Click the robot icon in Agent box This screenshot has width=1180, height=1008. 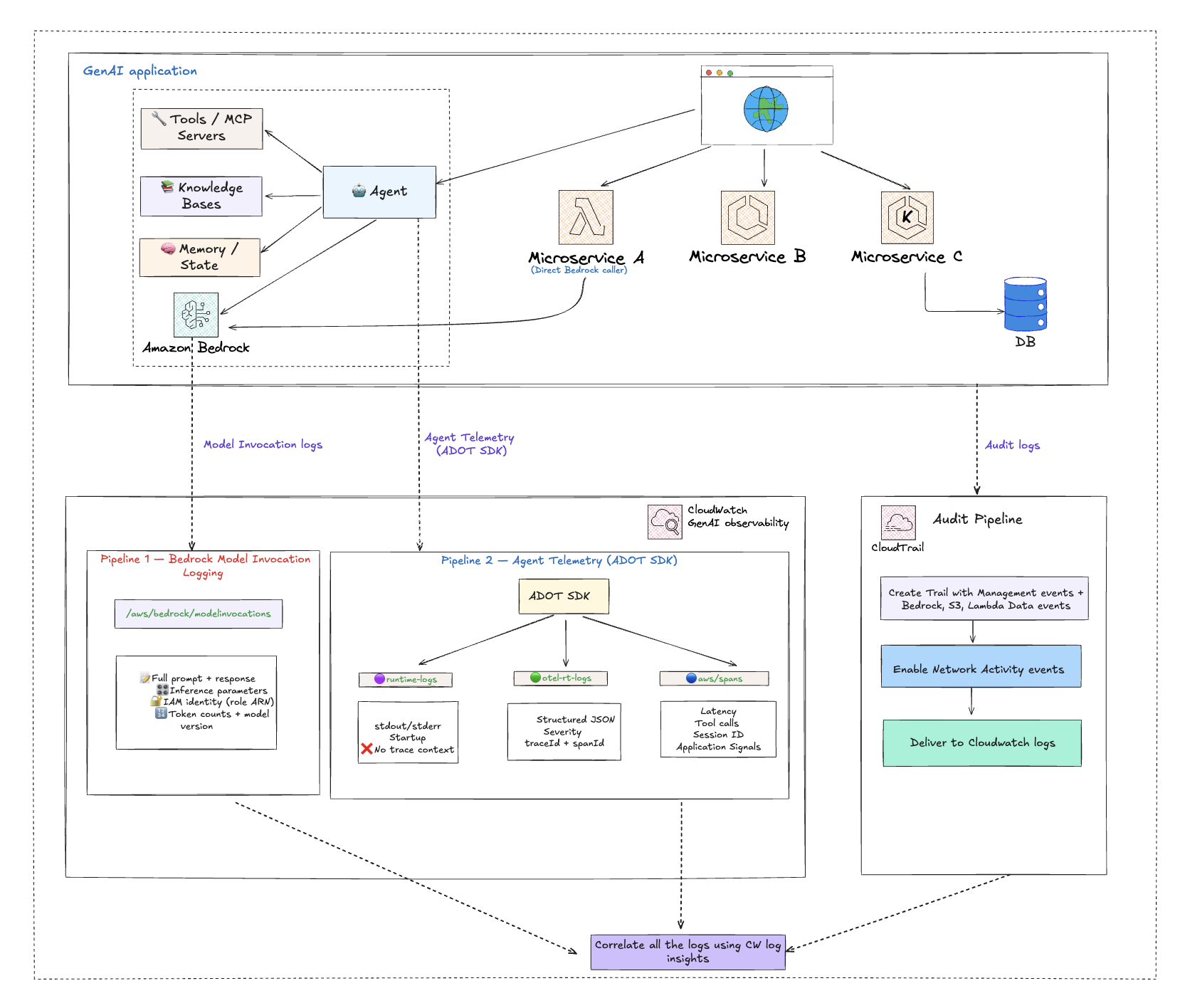(x=359, y=191)
